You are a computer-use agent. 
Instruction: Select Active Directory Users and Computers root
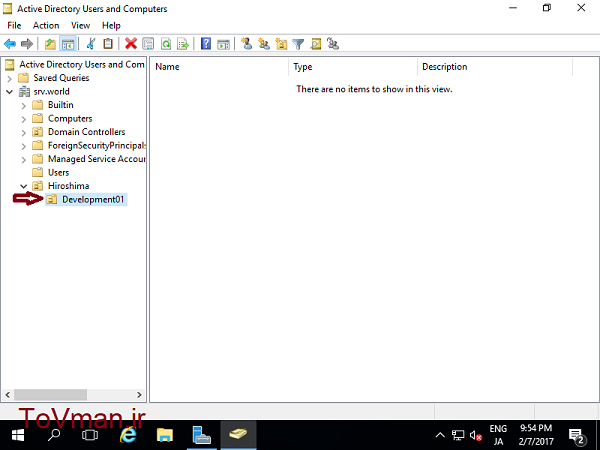coord(82,64)
